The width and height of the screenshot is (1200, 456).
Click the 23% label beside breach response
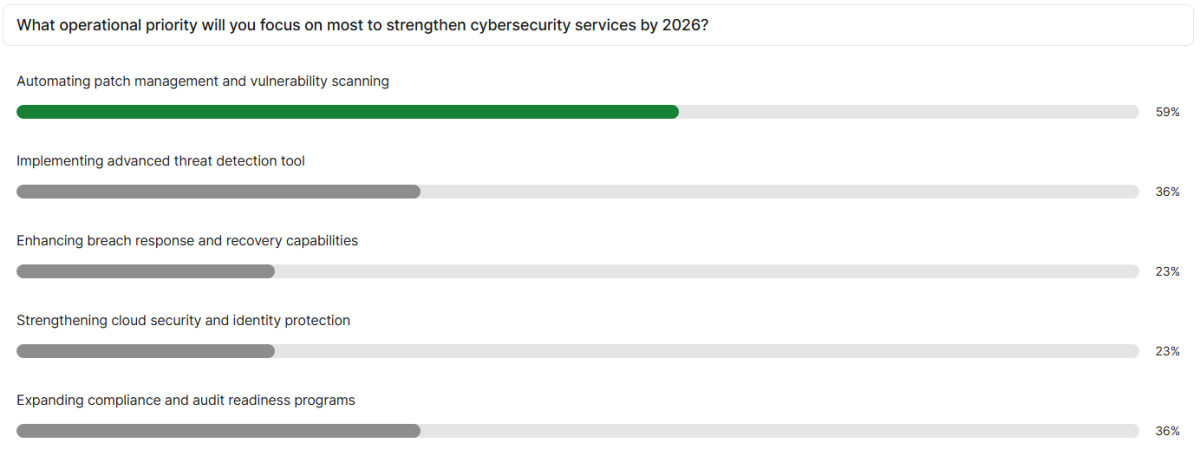(1167, 272)
